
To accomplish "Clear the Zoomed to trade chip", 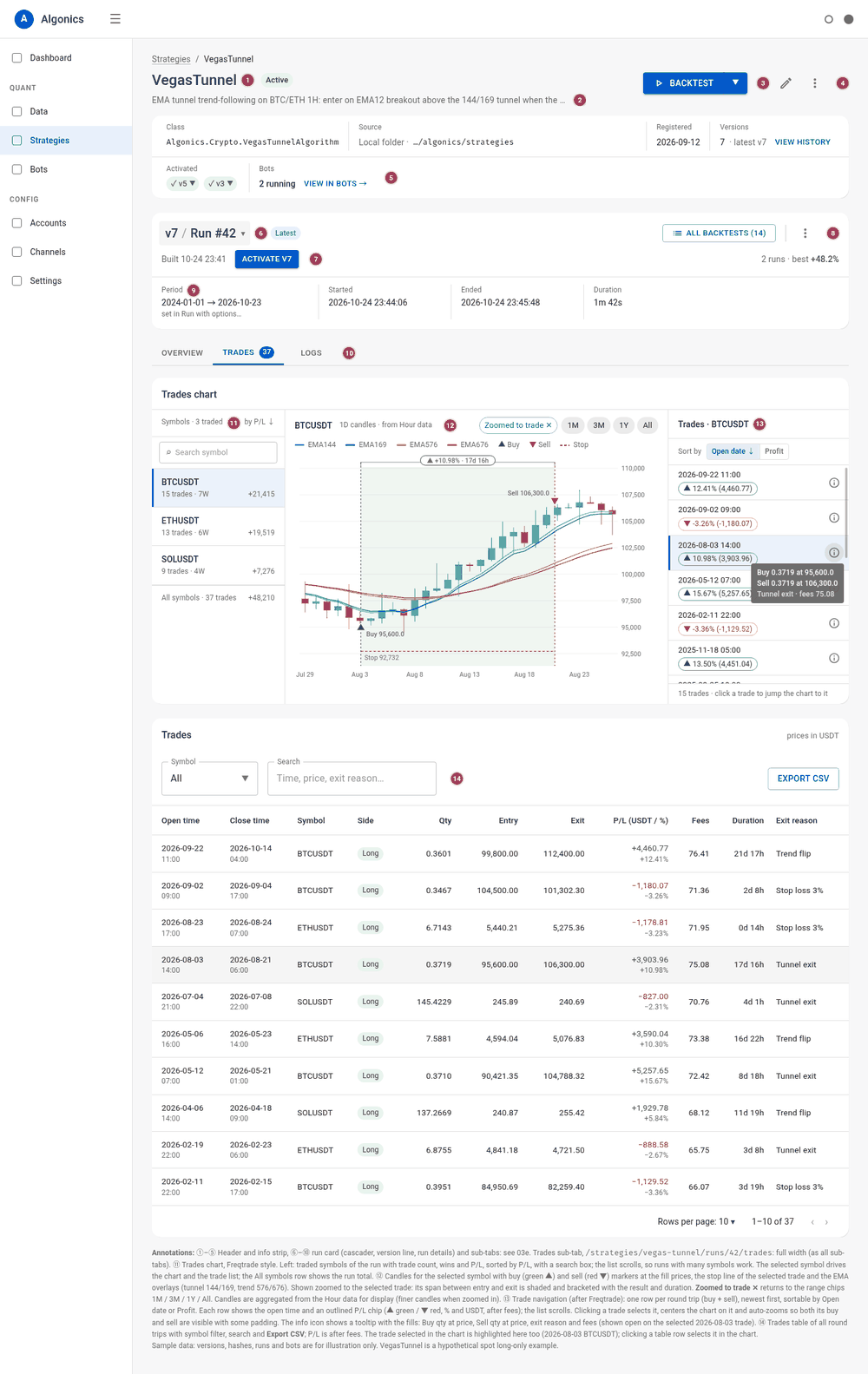I will pos(549,425).
